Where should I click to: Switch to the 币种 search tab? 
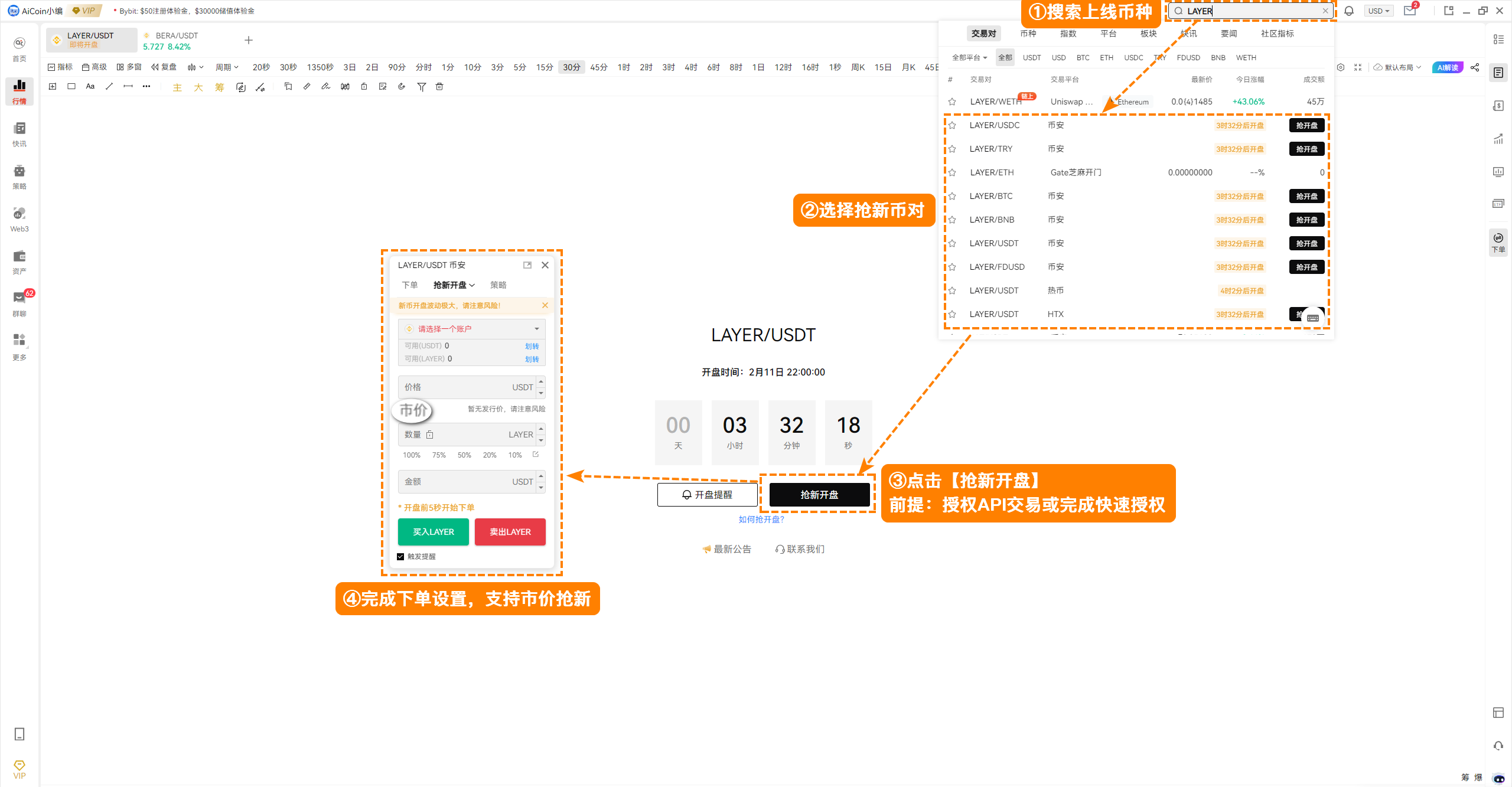1028,34
